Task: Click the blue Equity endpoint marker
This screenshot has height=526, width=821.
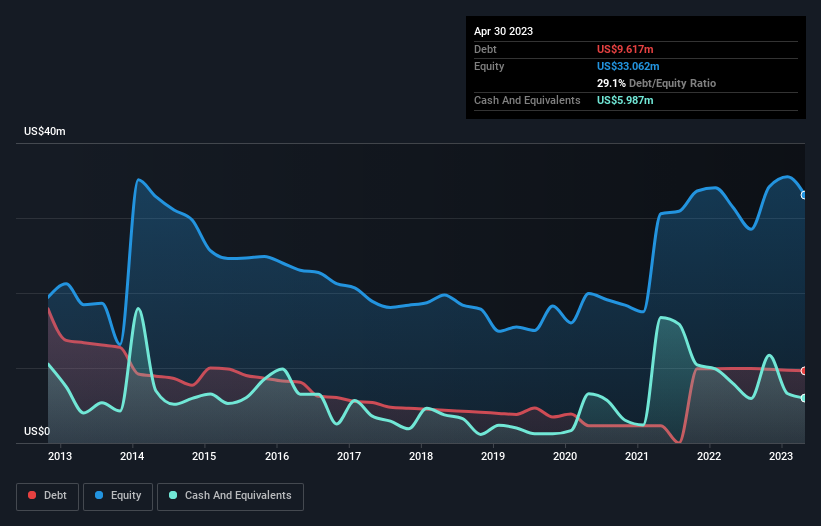Action: (804, 195)
